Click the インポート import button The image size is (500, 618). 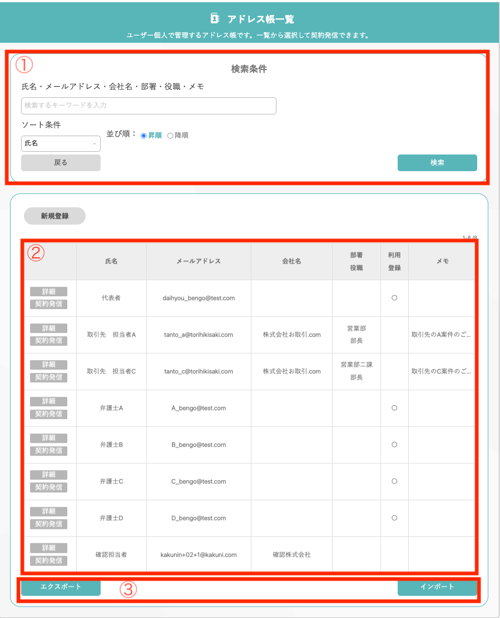437,587
